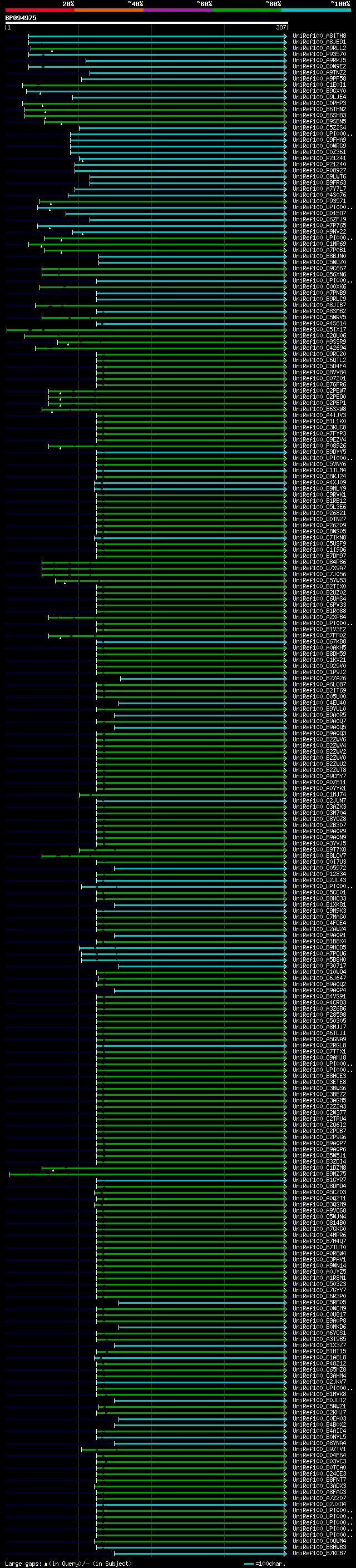Image resolution: width=356 pixels, height=1568 pixels.
Task: Select the UniRef100_C5Z2S4 entry
Action: [319, 127]
